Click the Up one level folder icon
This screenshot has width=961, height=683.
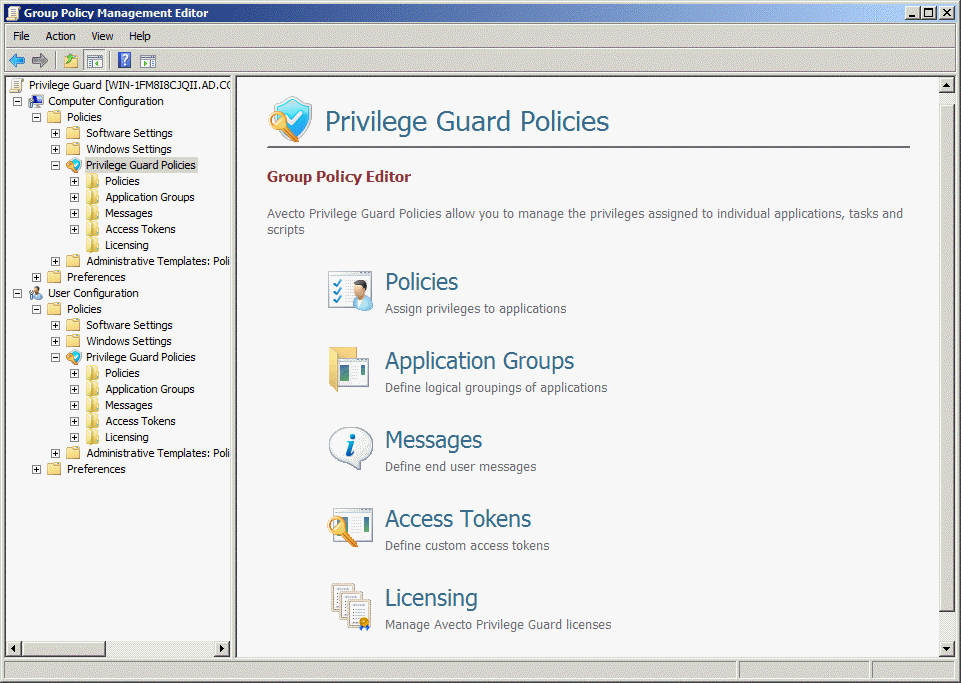[x=71, y=60]
